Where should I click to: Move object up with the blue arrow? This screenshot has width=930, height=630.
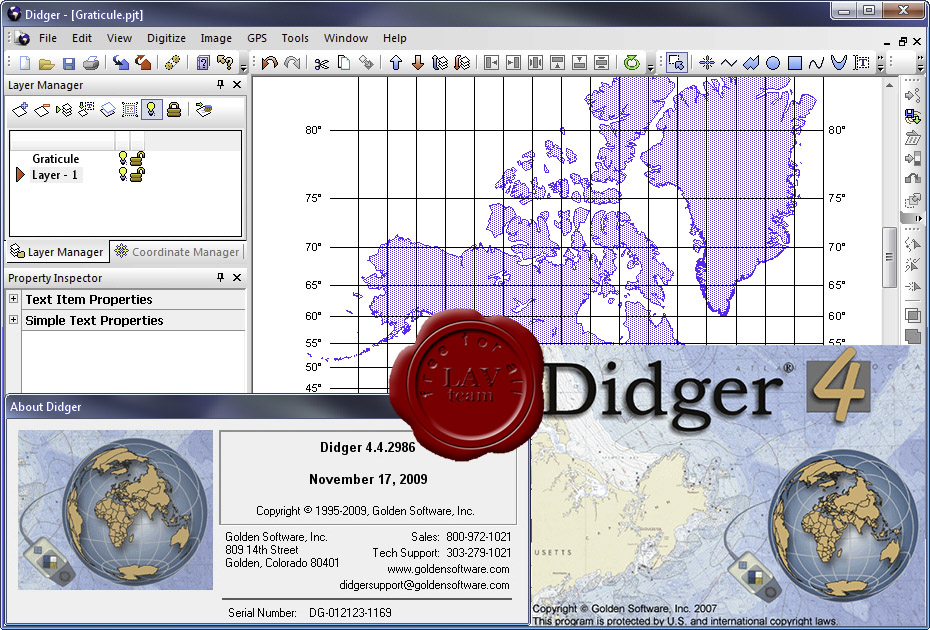(x=396, y=63)
